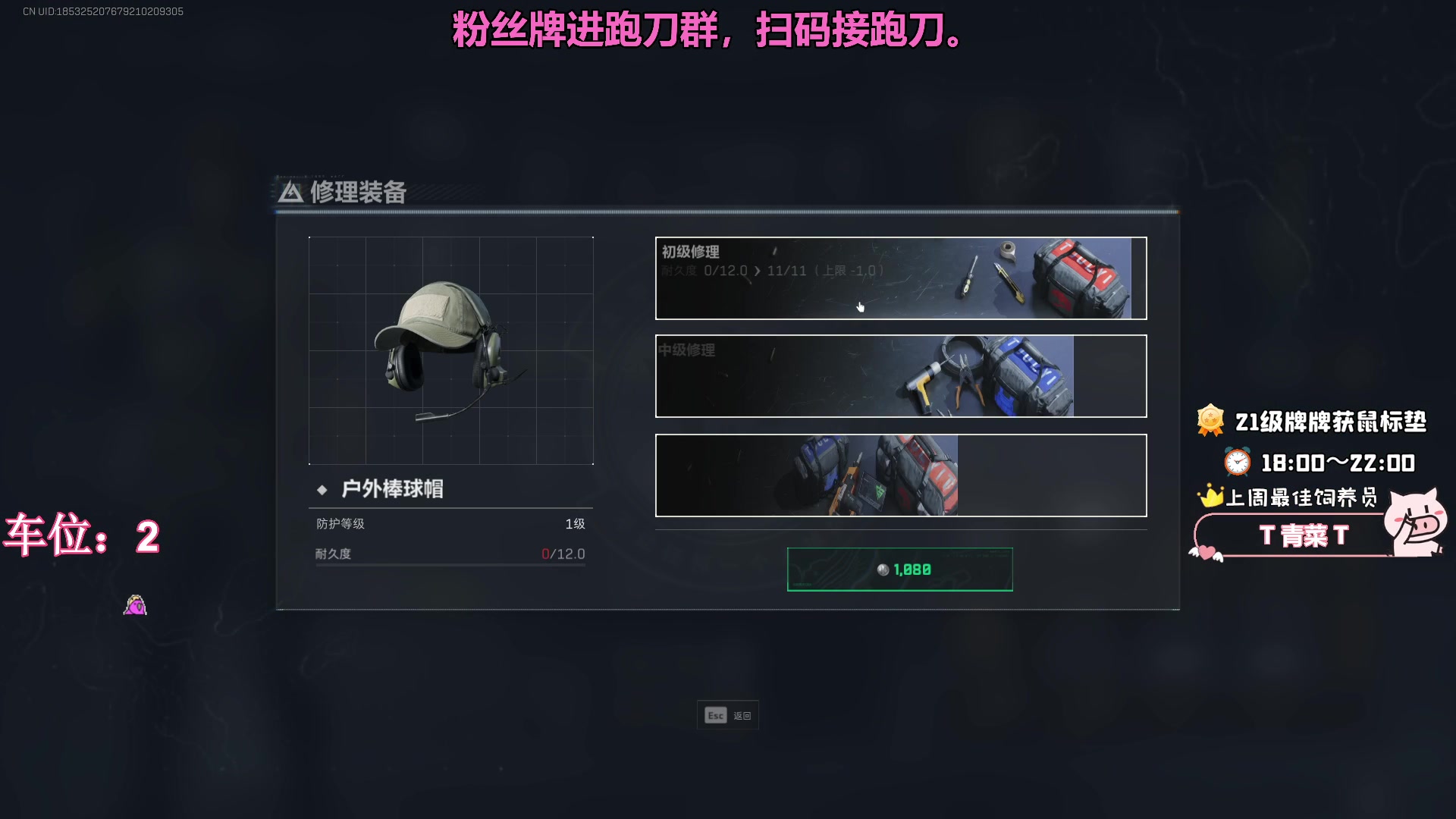
Task: Click the 户外棒球帽 helmet preview image
Action: [451, 350]
